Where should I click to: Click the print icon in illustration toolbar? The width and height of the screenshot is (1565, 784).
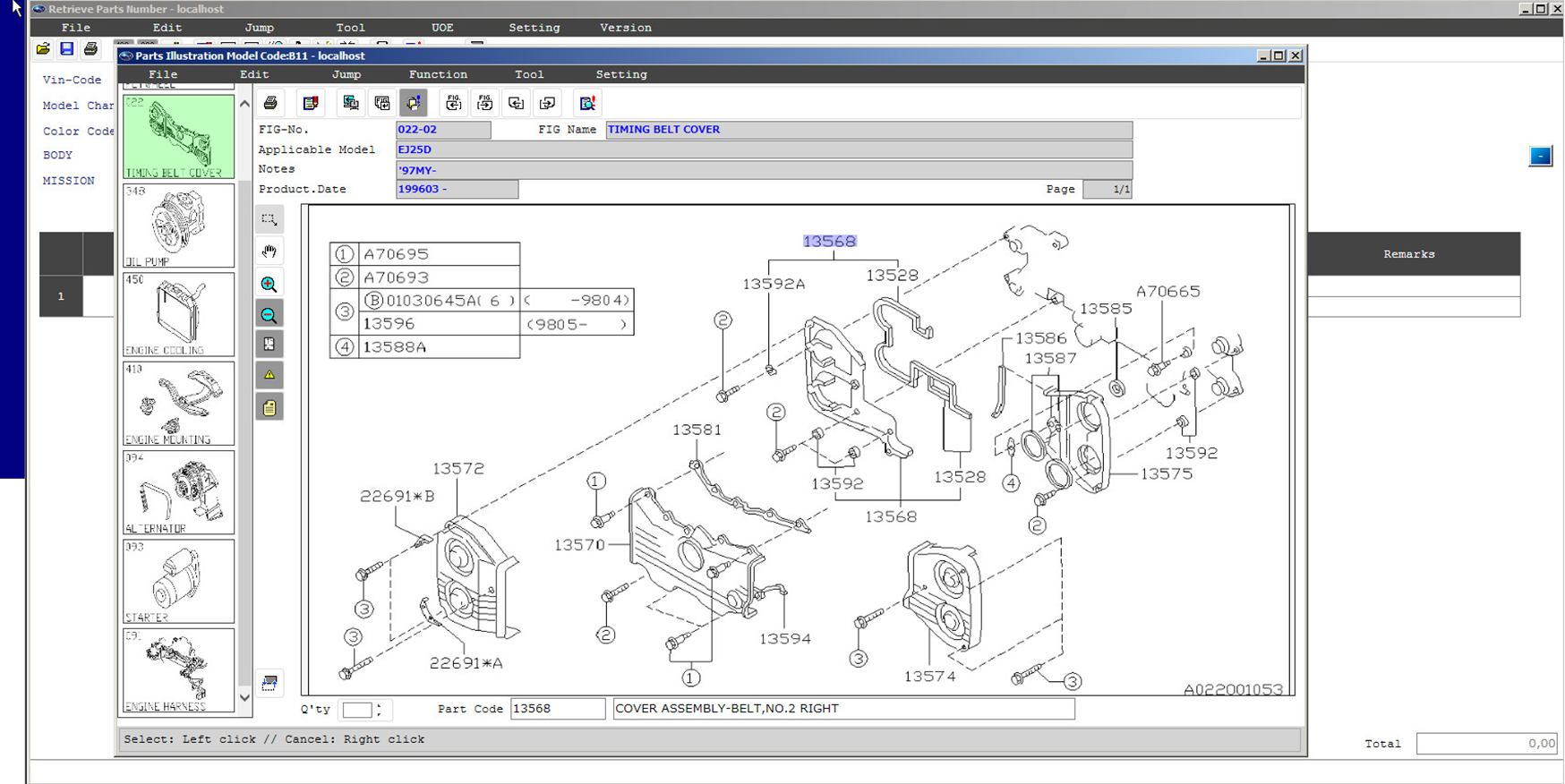coord(270,103)
